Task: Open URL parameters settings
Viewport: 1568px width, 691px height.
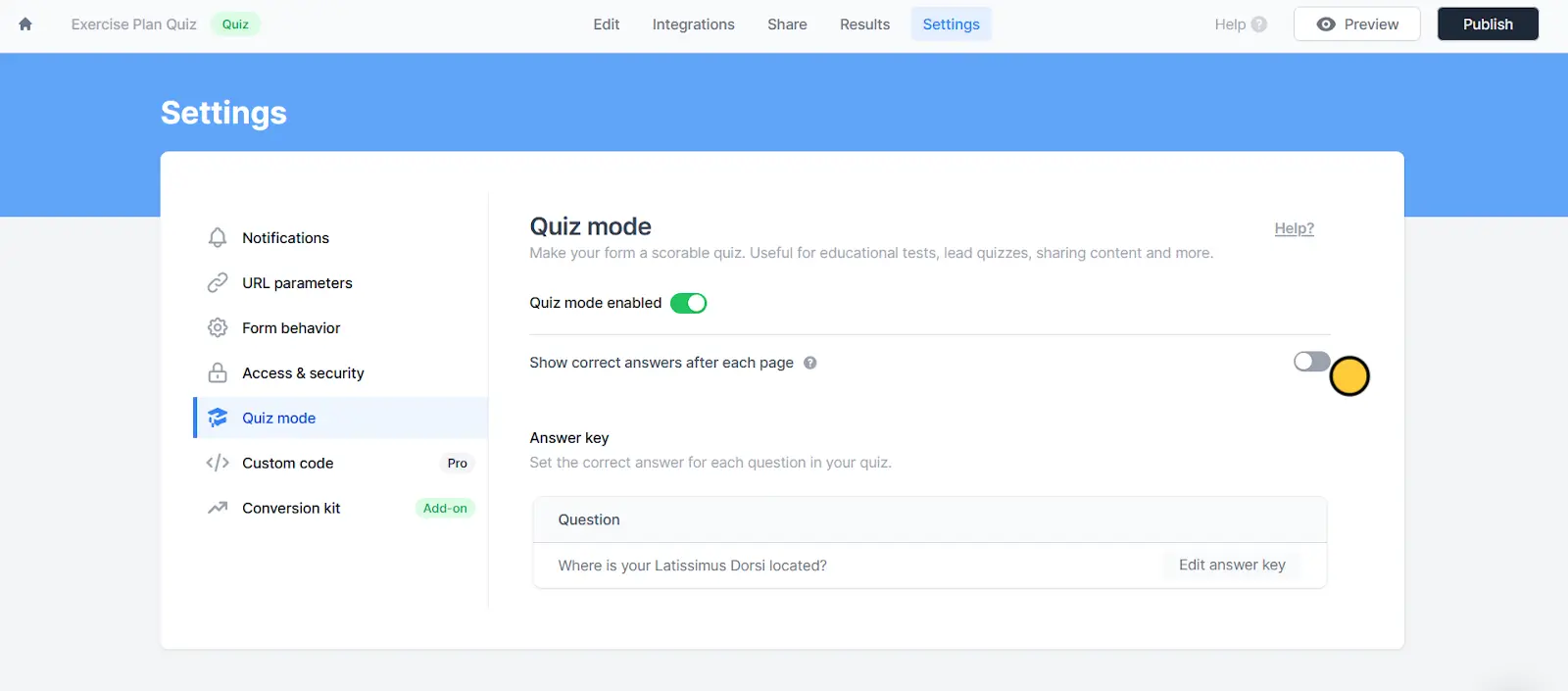Action: 340,283
